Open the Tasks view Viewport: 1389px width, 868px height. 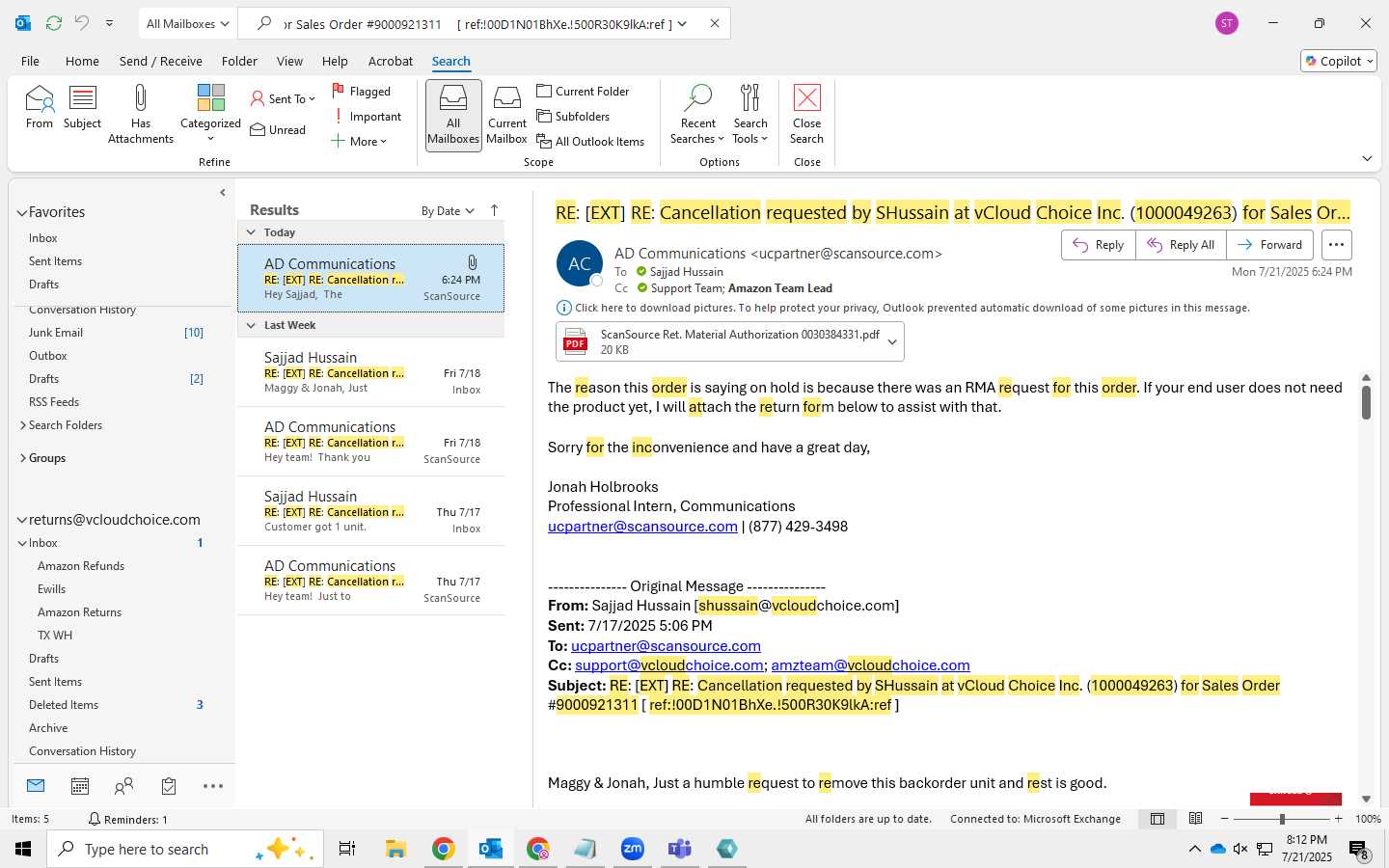click(x=169, y=786)
